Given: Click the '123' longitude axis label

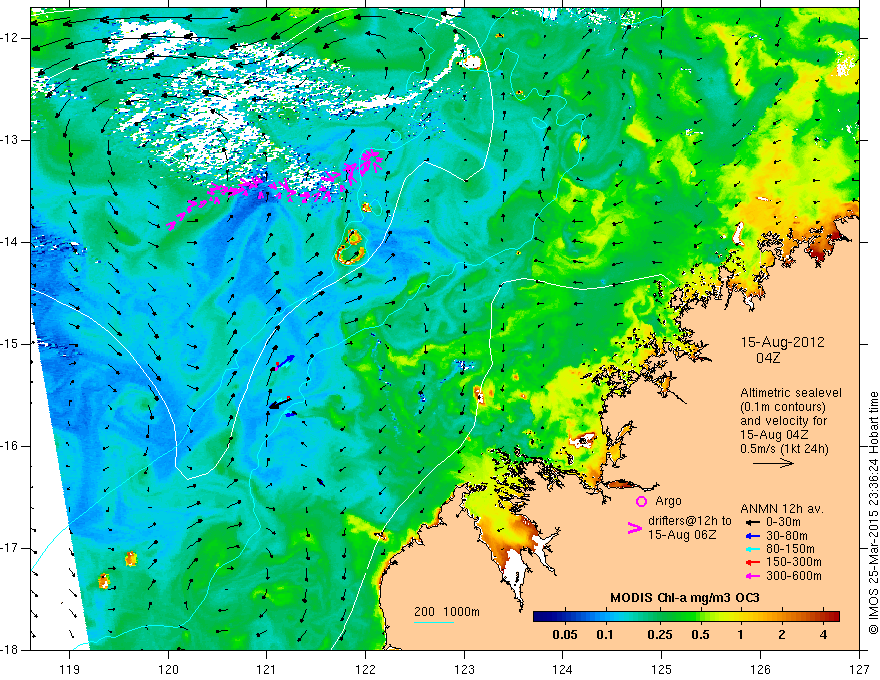Looking at the screenshot, I should click(x=464, y=670).
